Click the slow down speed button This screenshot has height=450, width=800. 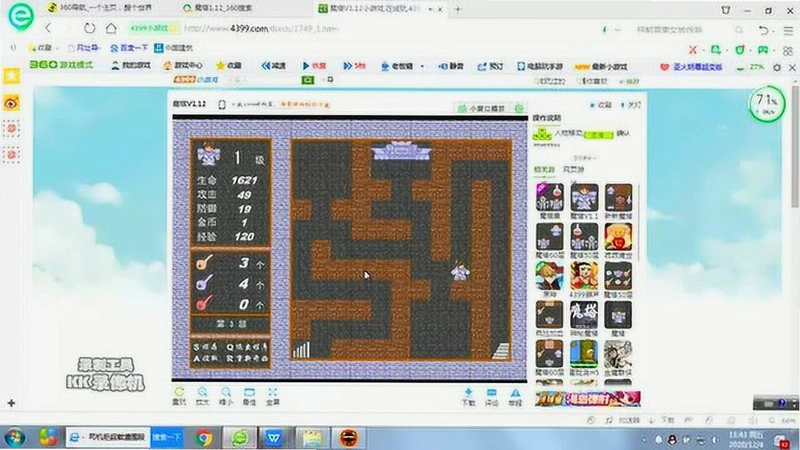tap(274, 66)
